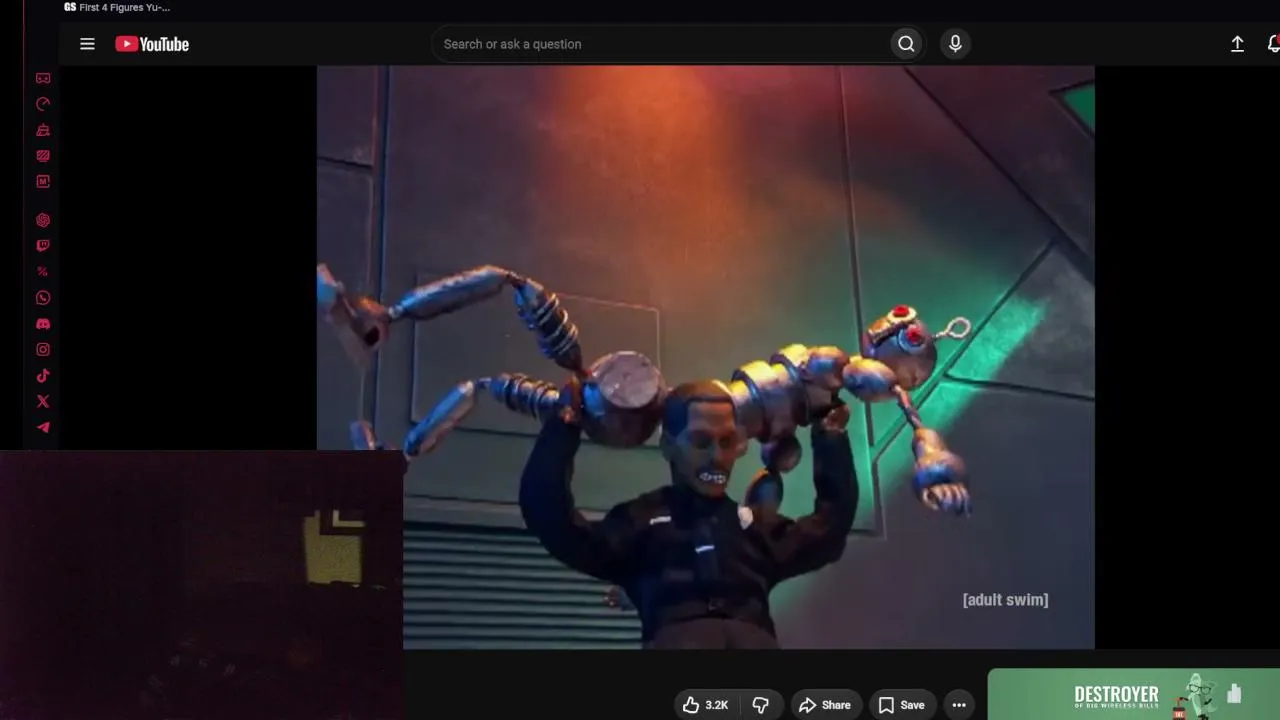Image resolution: width=1280 pixels, height=720 pixels.
Task: Open the notifications bell
Action: [x=1273, y=44]
